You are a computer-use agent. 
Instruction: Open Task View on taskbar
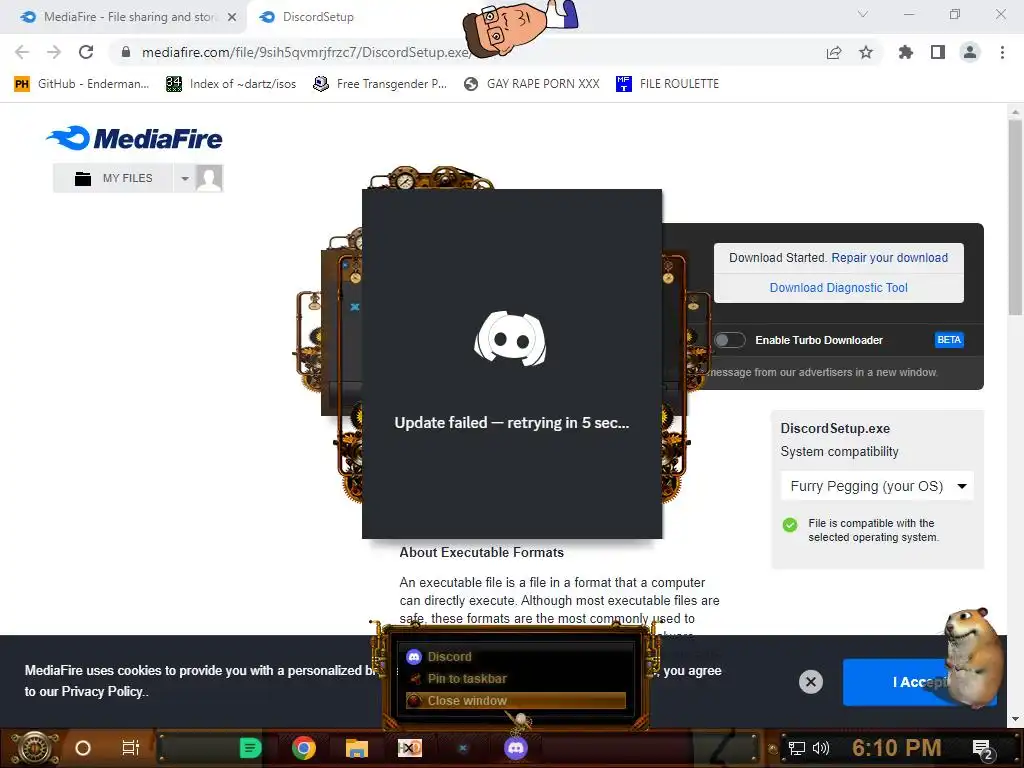tap(131, 748)
